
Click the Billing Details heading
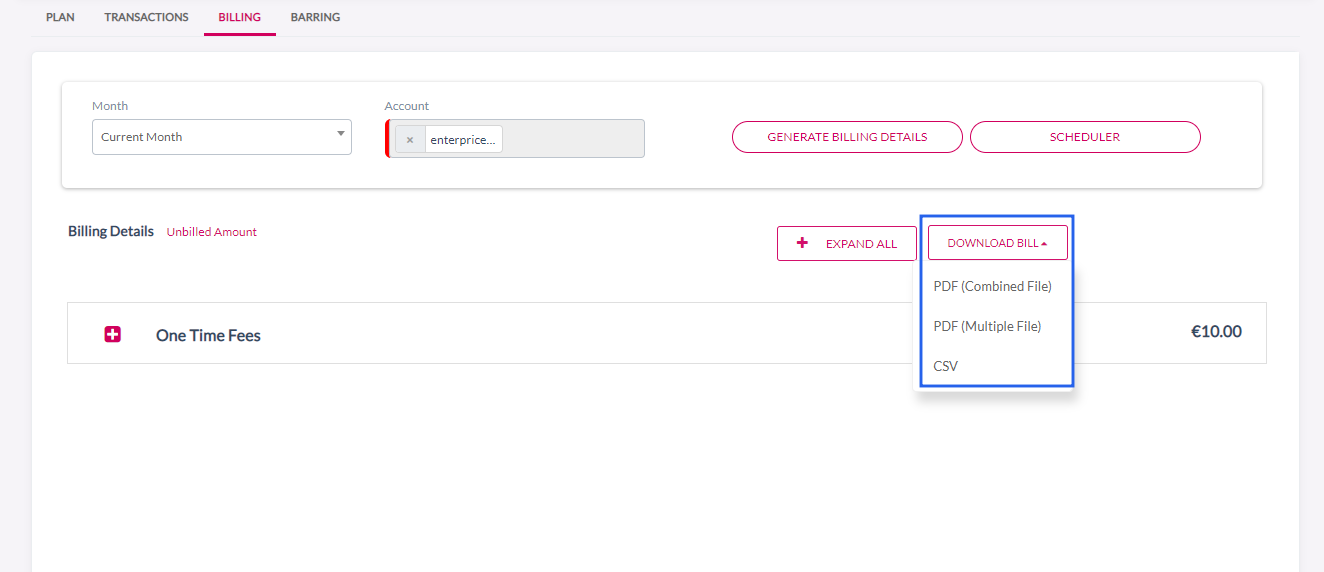pos(111,231)
